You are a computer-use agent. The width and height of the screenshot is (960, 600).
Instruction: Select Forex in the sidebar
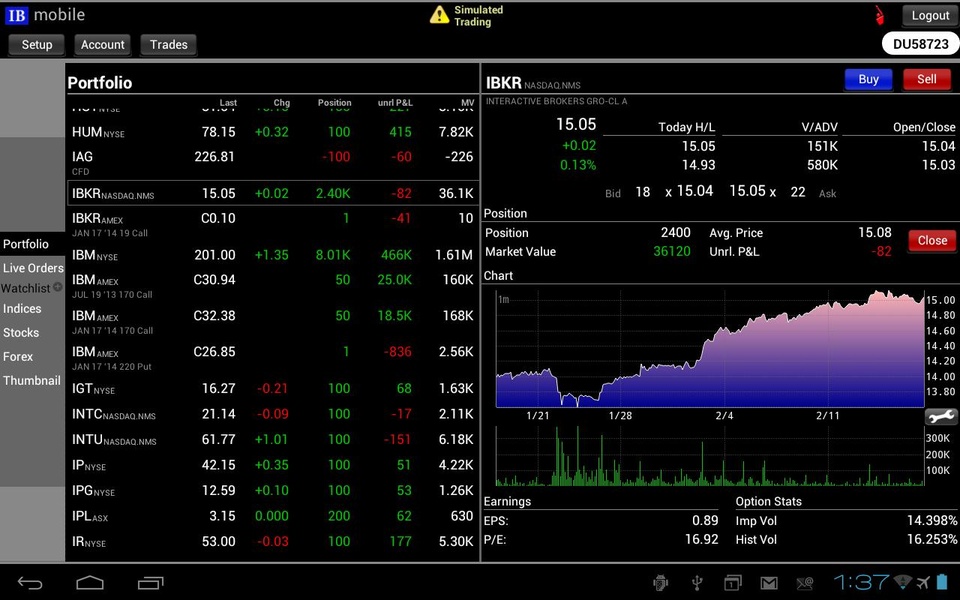point(18,356)
